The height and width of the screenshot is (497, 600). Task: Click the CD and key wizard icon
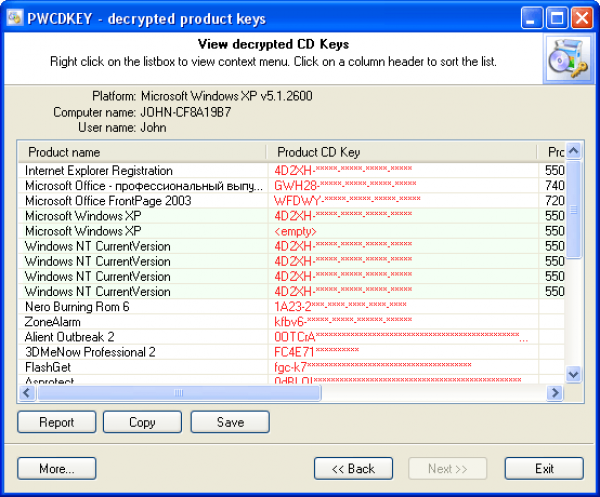click(x=563, y=59)
